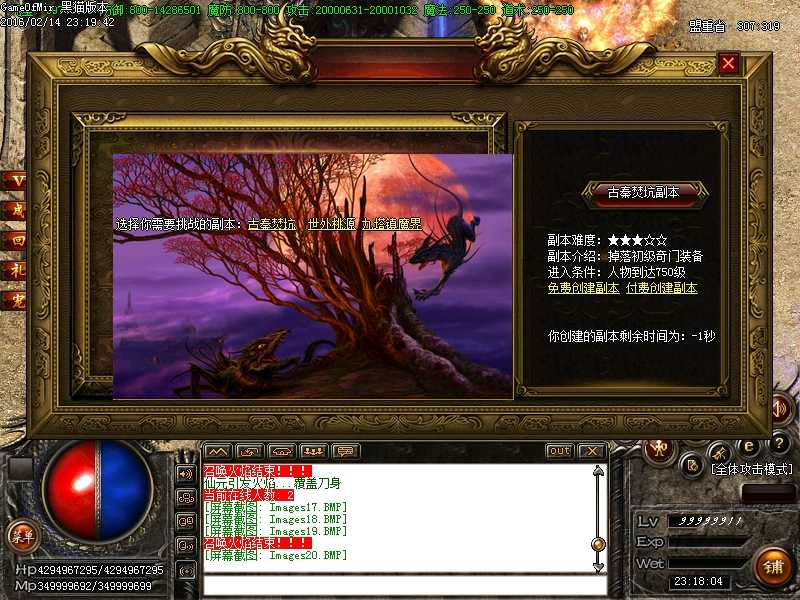Open the character figure round icon
The image size is (800, 600).
659,449
